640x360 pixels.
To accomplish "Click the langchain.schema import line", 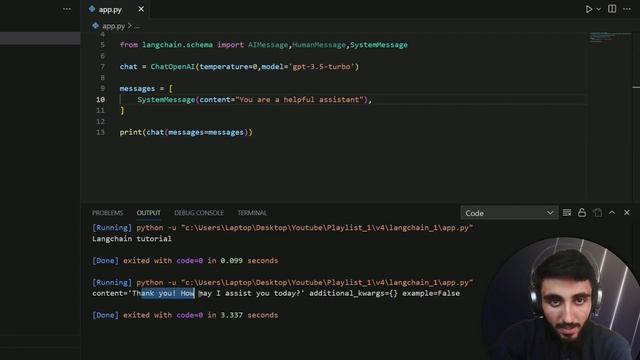I will coord(264,45).
